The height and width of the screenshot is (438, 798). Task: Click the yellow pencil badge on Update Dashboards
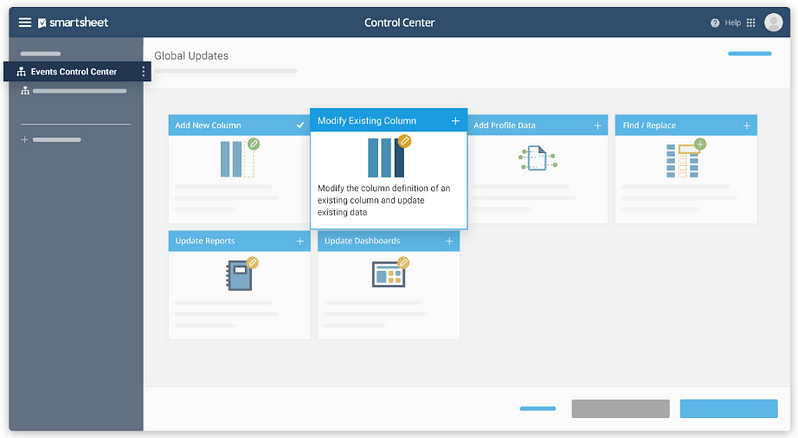(403, 262)
